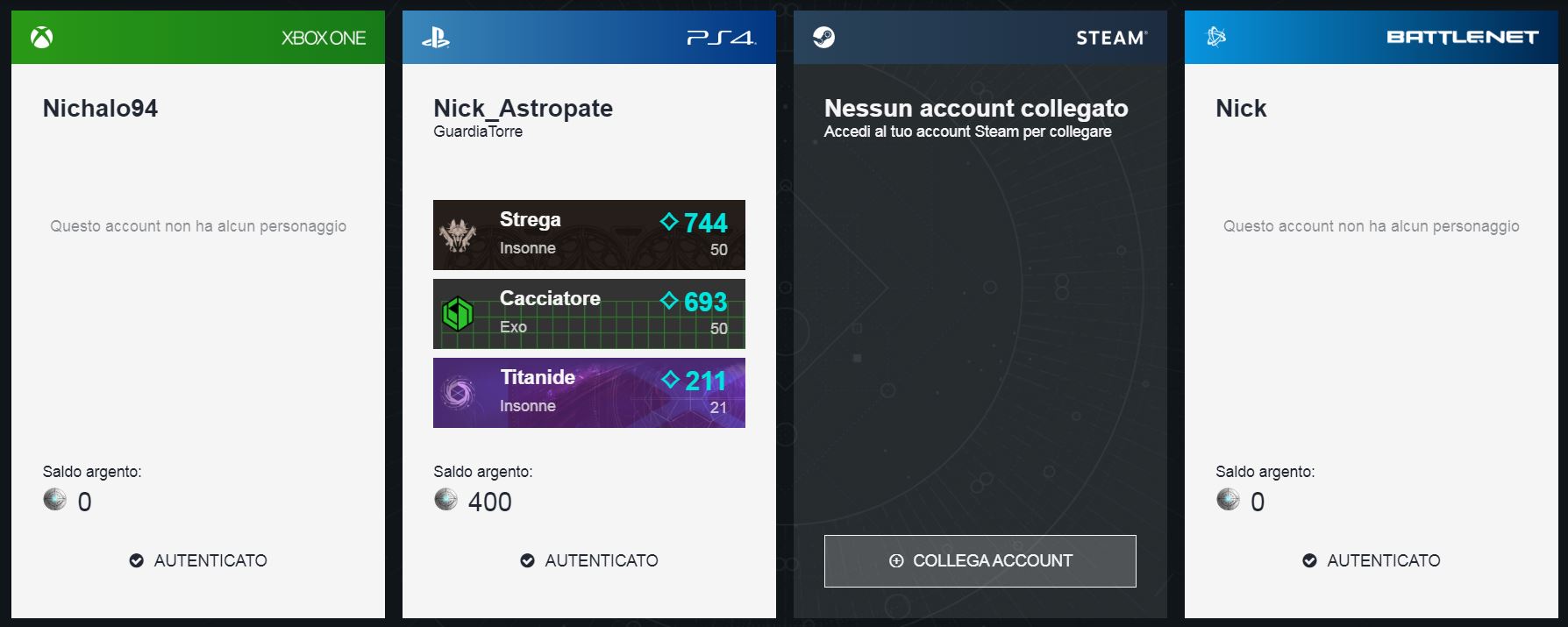Screen dimensions: 1568x627
Task: Click the Steam logo icon
Action: pyautogui.click(x=823, y=38)
